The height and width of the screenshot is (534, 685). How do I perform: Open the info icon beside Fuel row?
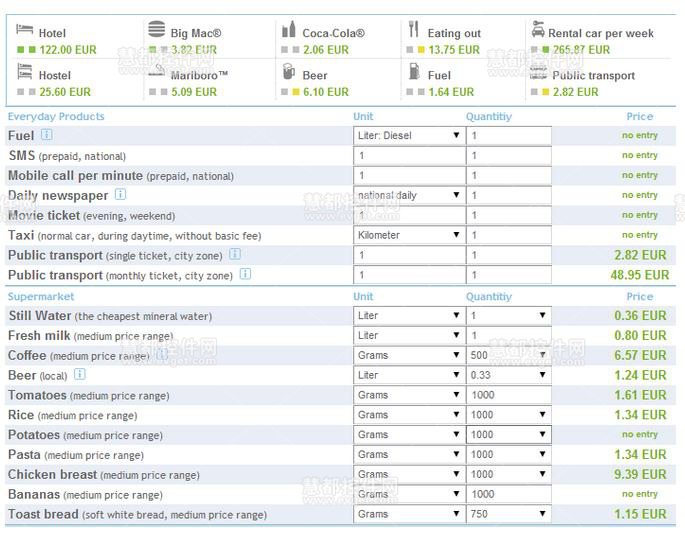click(x=46, y=135)
